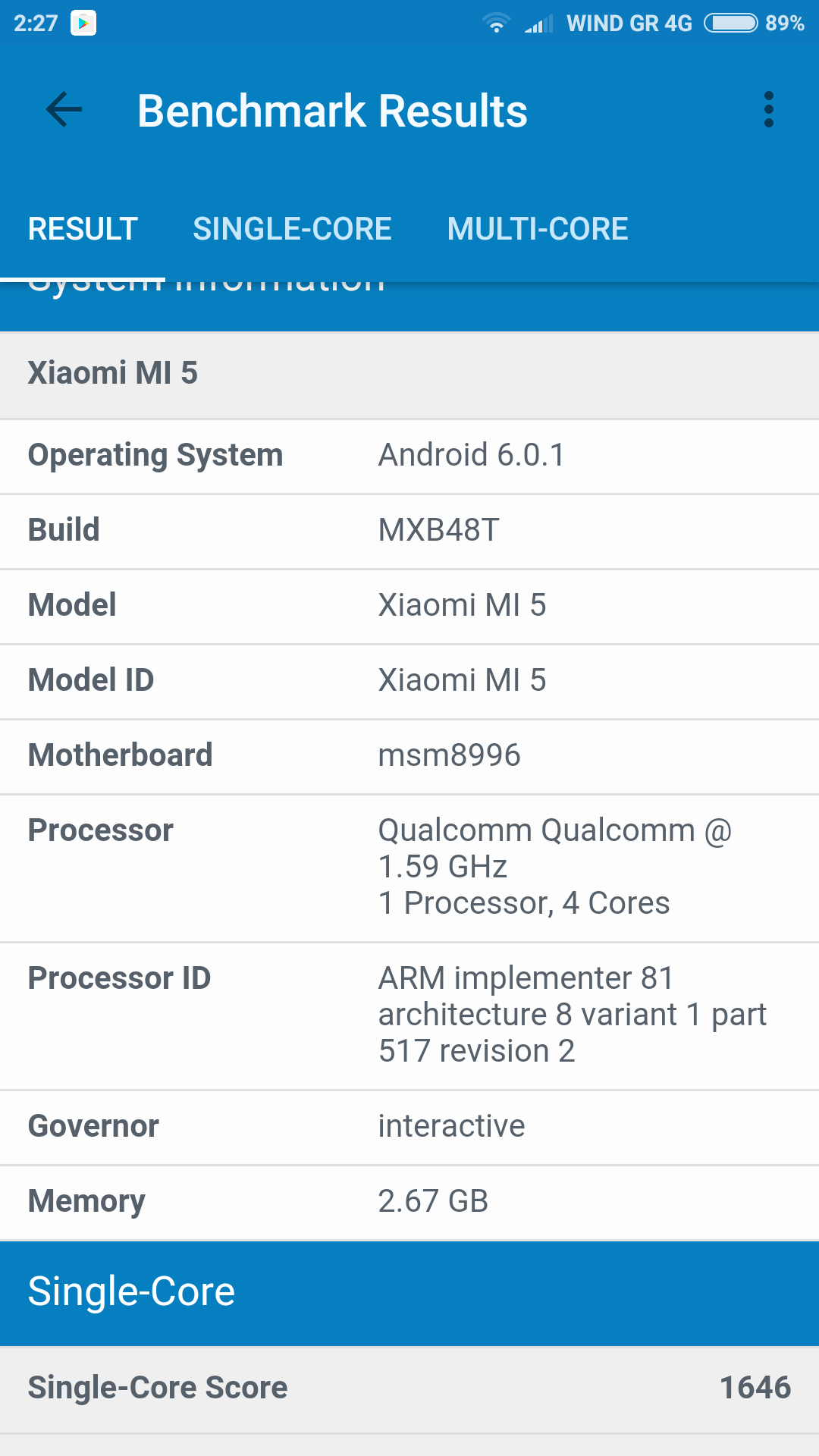Viewport: 819px width, 1456px height.
Task: Open the three-dot overflow menu
Action: (768, 110)
